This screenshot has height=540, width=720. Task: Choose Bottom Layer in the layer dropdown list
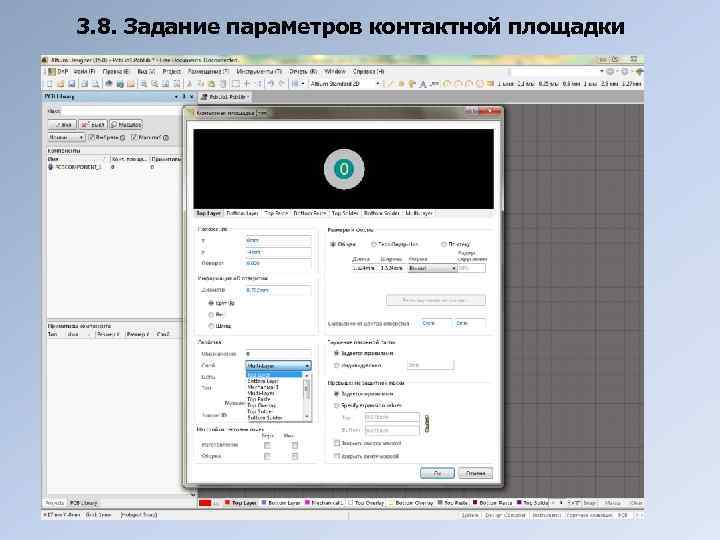click(274, 381)
